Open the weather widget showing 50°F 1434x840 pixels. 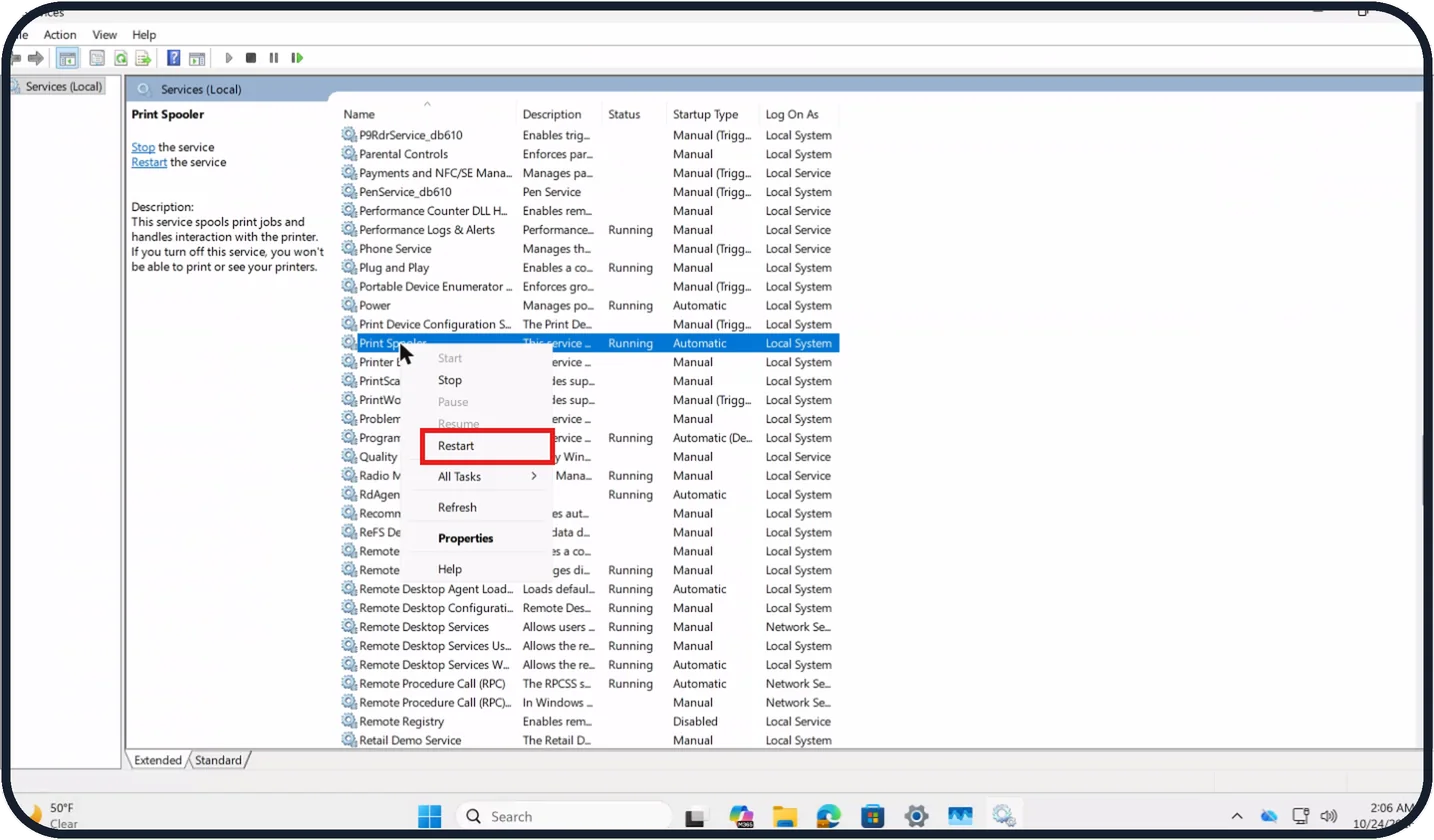[x=50, y=816]
